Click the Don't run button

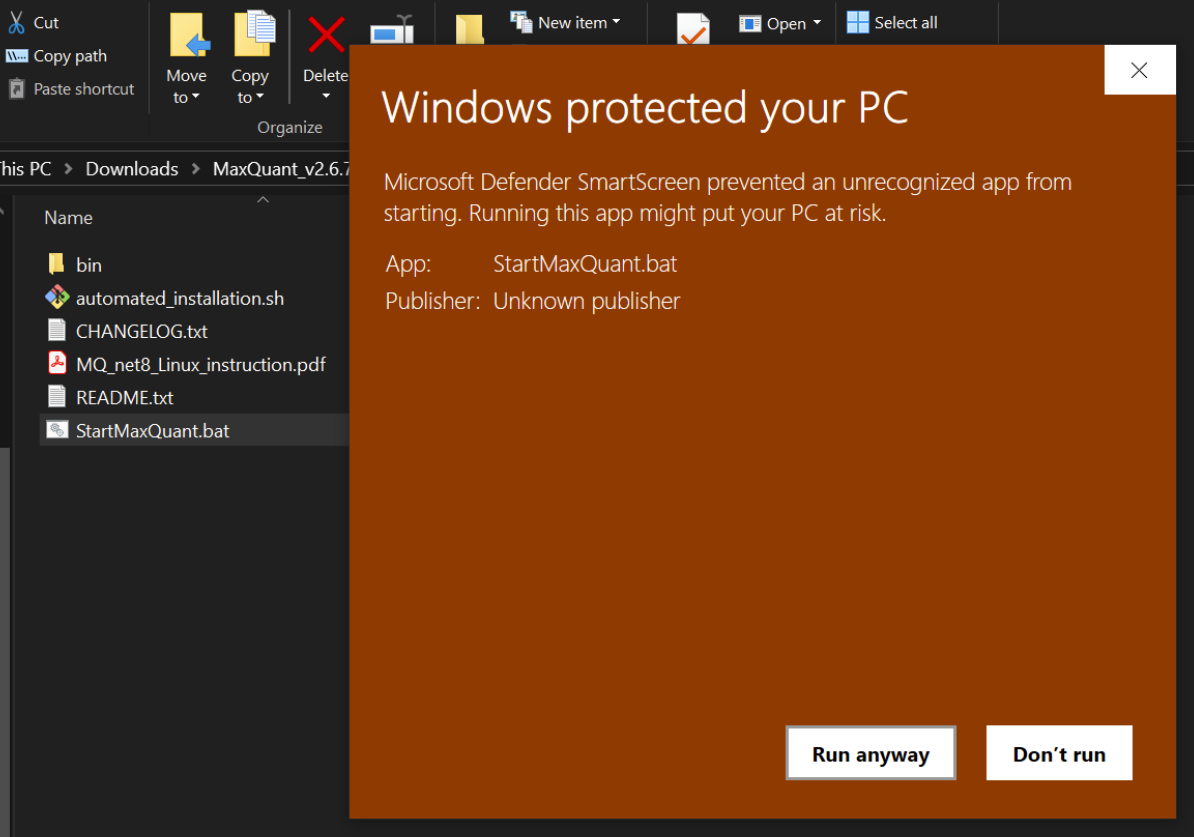(1058, 753)
